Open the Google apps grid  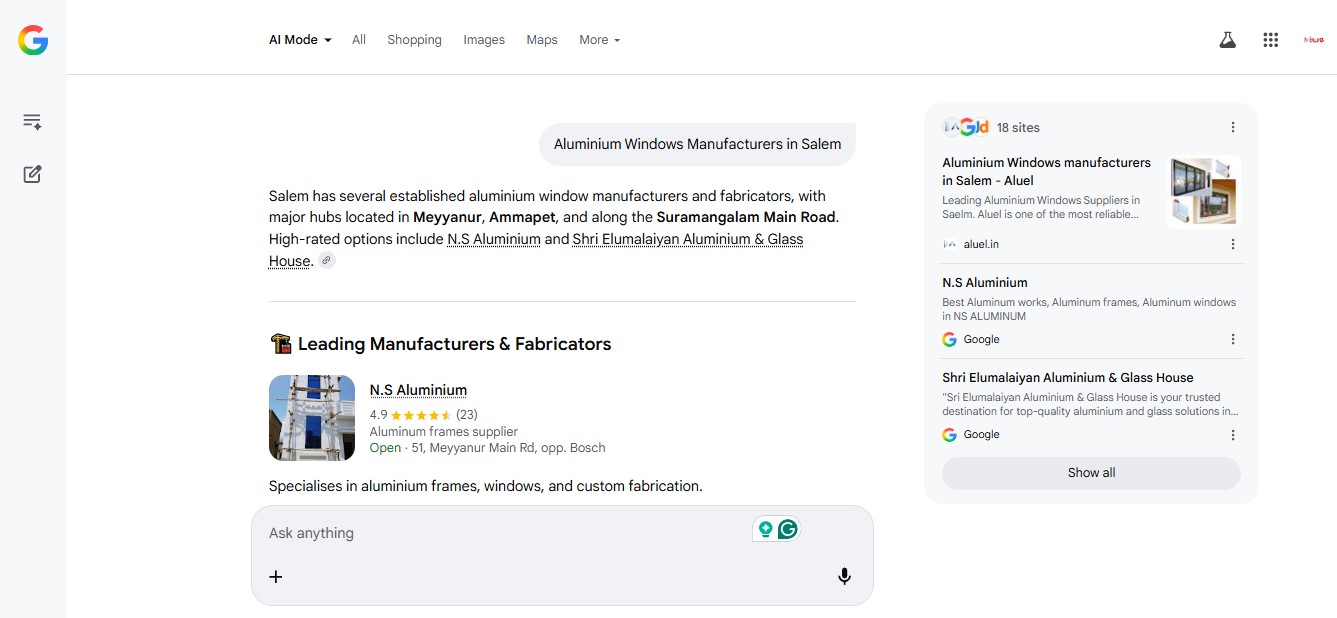point(1271,40)
